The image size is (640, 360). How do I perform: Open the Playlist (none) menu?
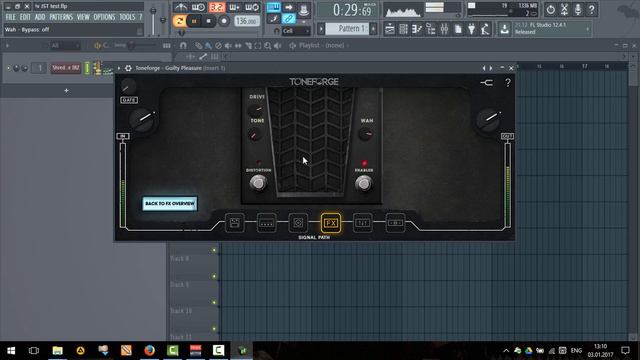pyautogui.click(x=321, y=45)
